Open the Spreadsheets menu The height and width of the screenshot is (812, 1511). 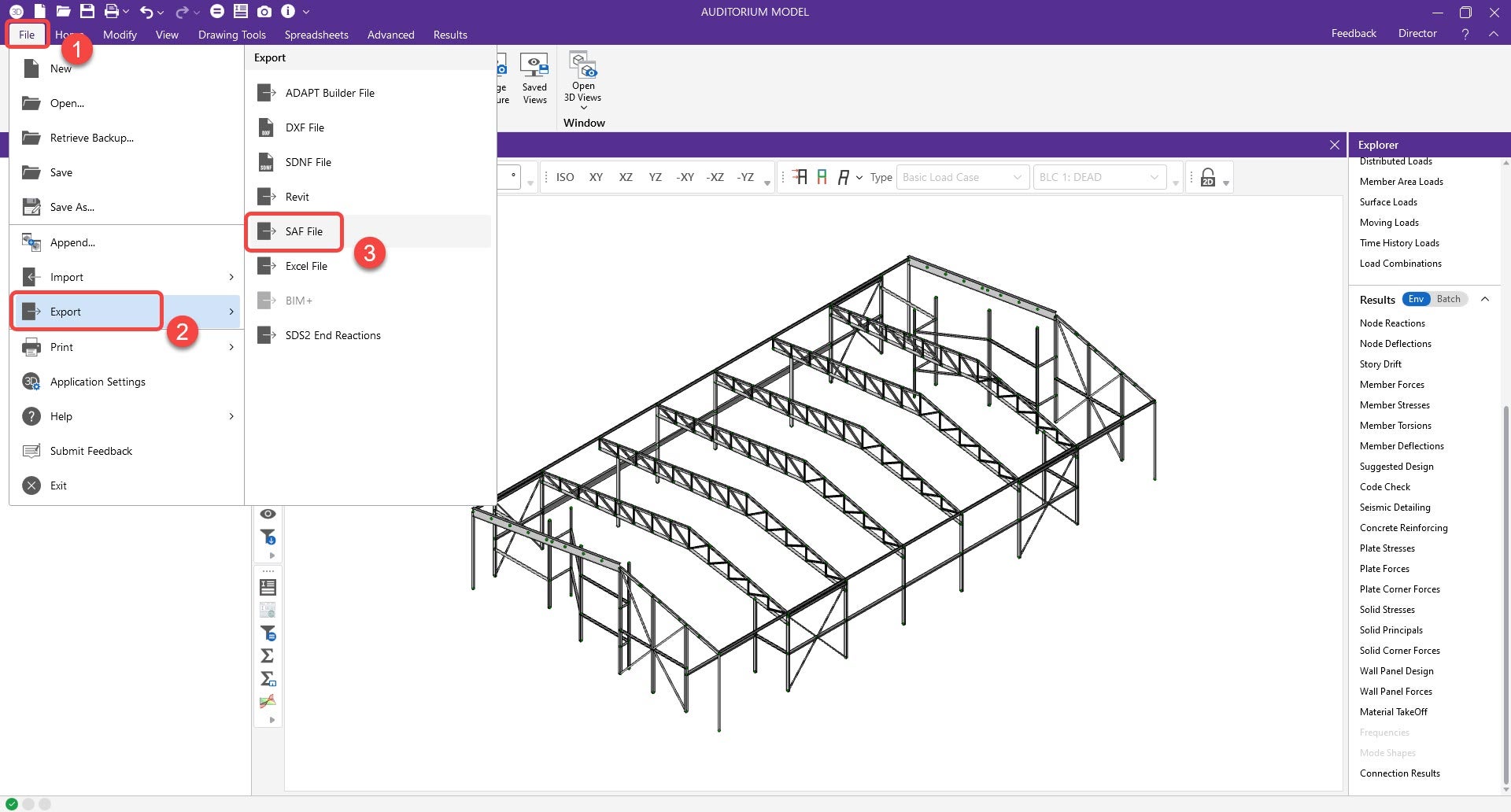316,35
